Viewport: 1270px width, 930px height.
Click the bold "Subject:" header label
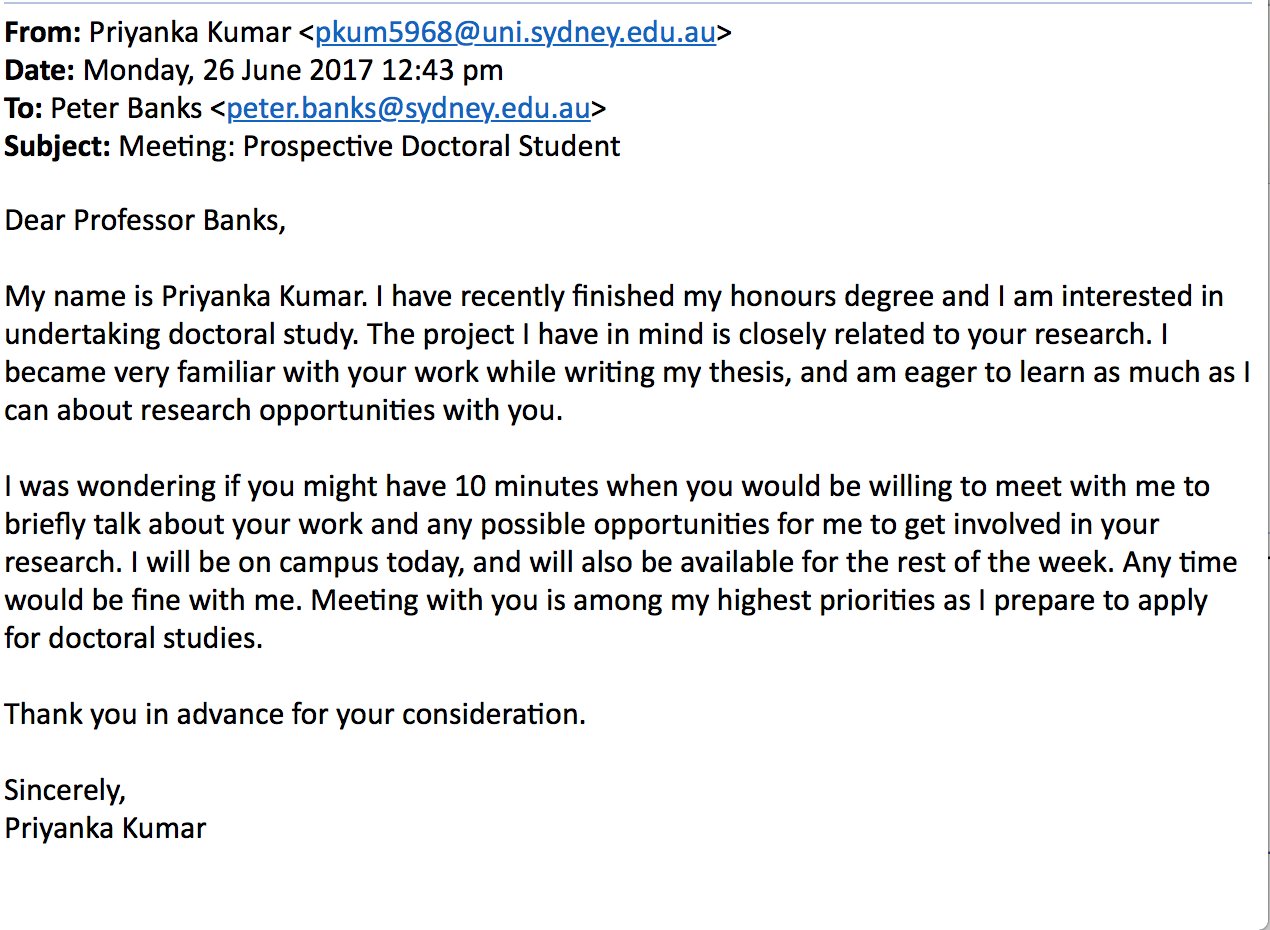click(58, 146)
